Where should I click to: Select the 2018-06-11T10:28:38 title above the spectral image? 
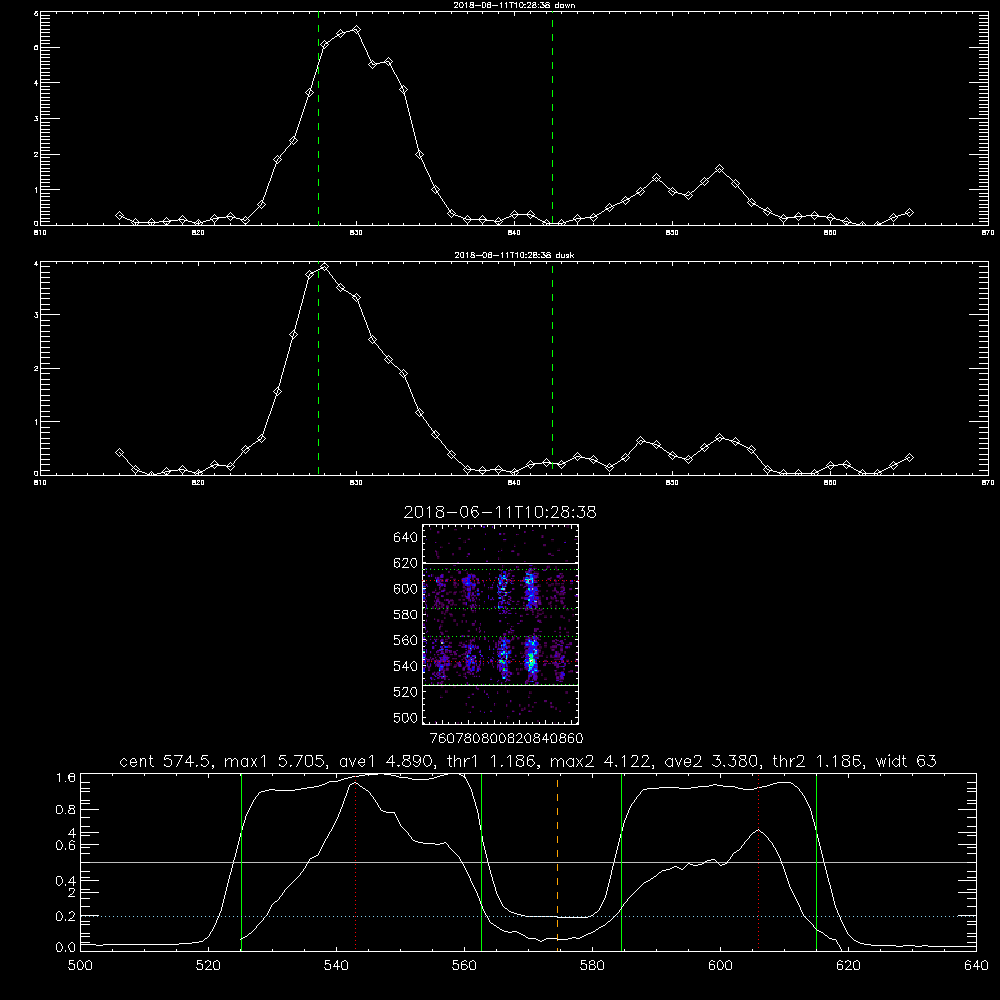coord(500,512)
